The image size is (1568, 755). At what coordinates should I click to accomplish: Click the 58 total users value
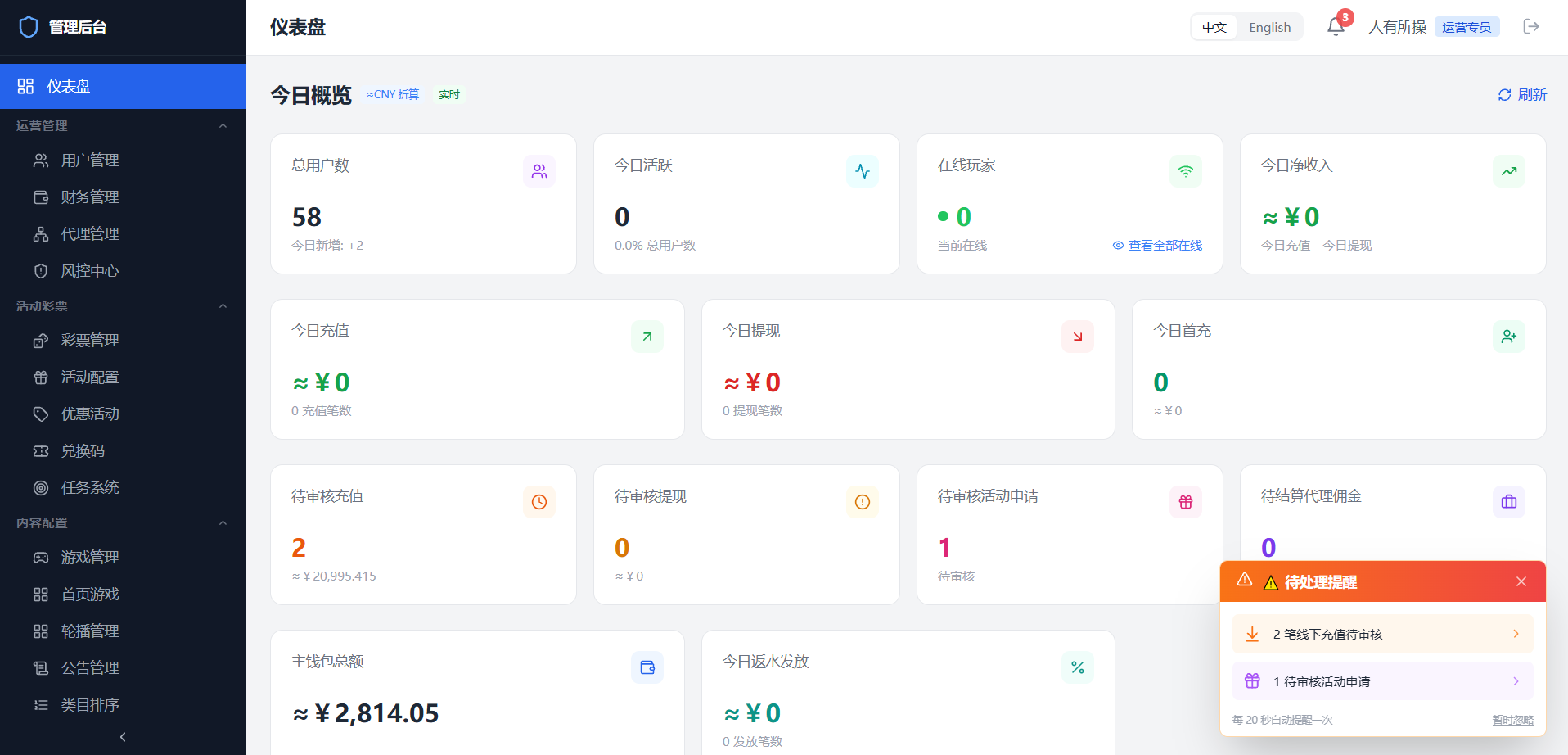point(307,217)
